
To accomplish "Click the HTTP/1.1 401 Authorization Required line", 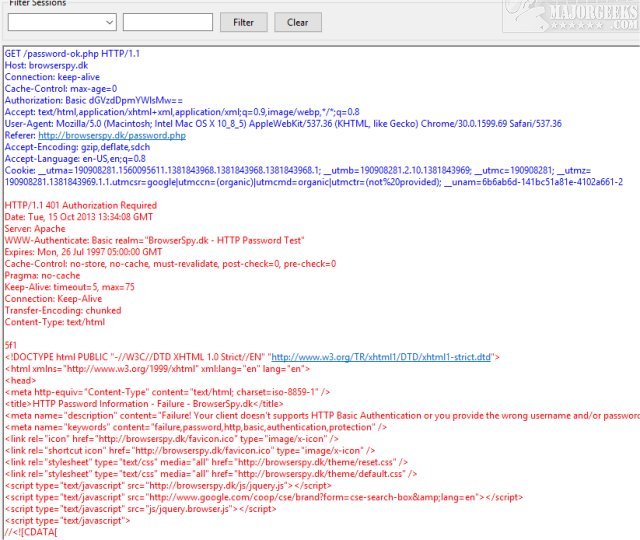I will pos(81,205).
